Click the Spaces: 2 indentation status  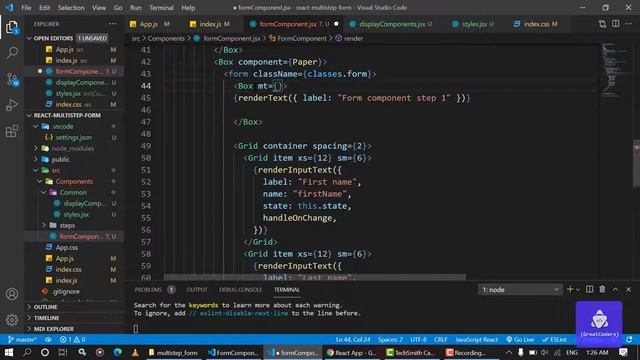pos(390,340)
